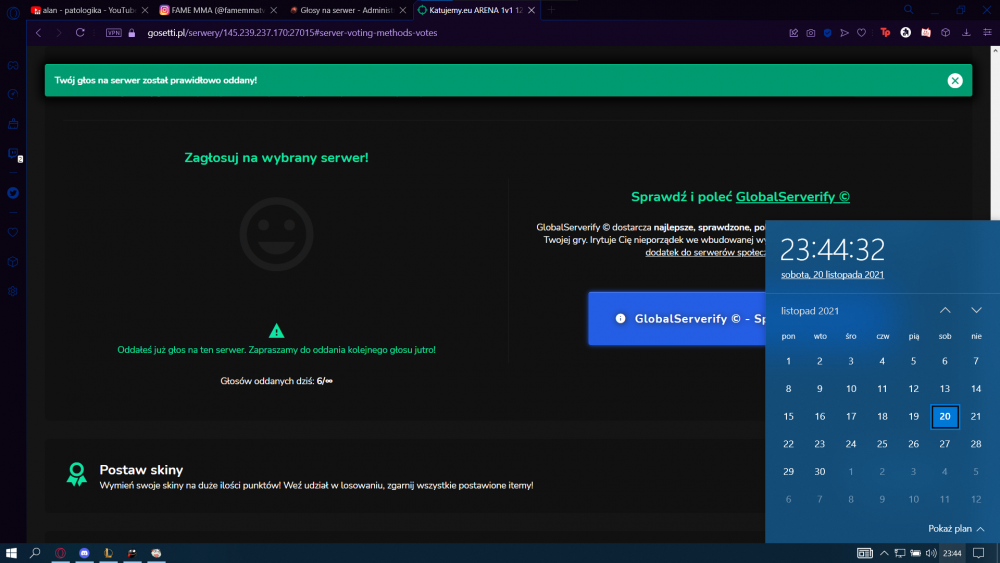The width and height of the screenshot is (1000, 563).
Task: Add page to bookmarks with heart icon
Action: coord(862,33)
